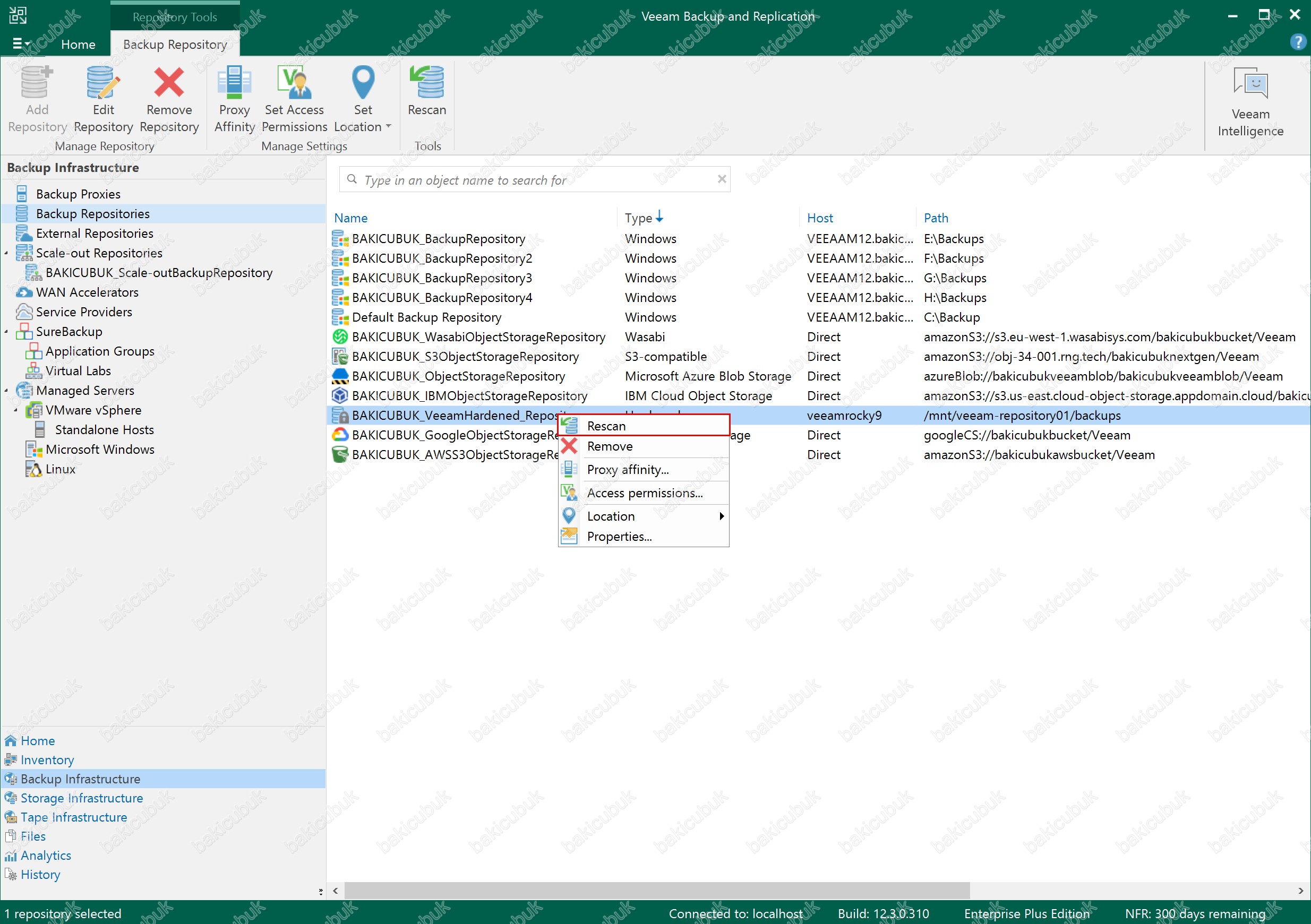Expand the Location submenu in context menu

tap(722, 516)
